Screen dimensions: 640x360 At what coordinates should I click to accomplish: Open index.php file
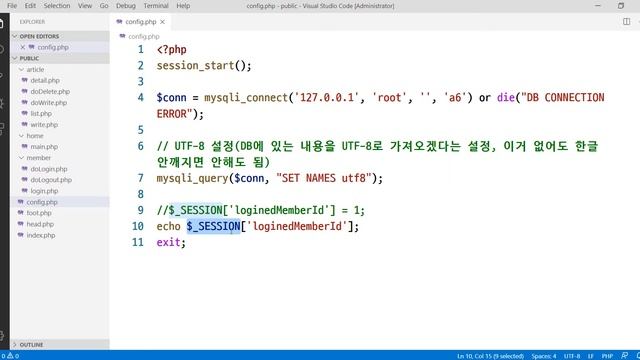coord(40,235)
